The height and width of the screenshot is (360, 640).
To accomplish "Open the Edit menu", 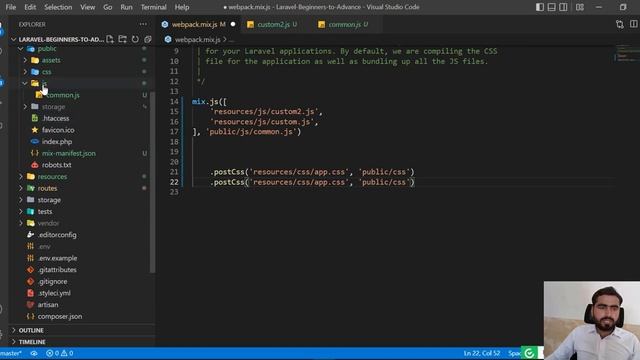I will 30,7.
